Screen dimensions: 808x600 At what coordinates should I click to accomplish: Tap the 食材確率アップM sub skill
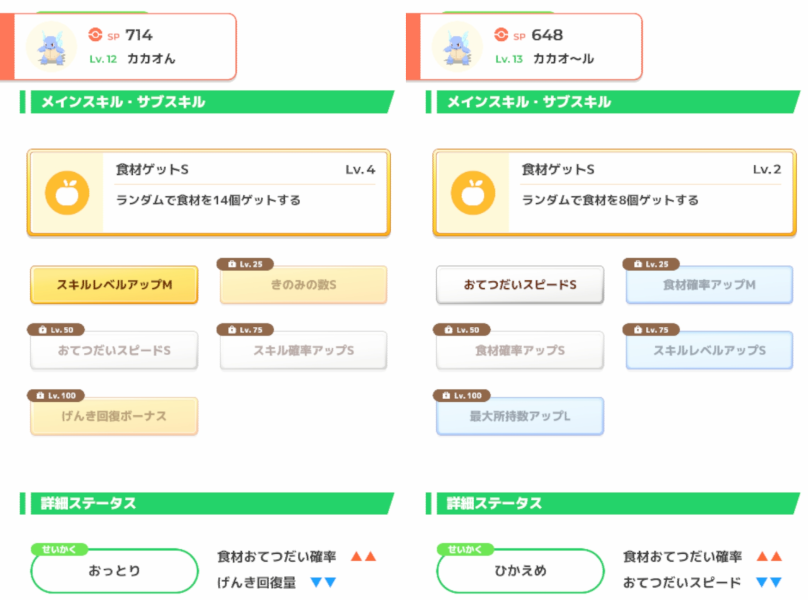709,285
